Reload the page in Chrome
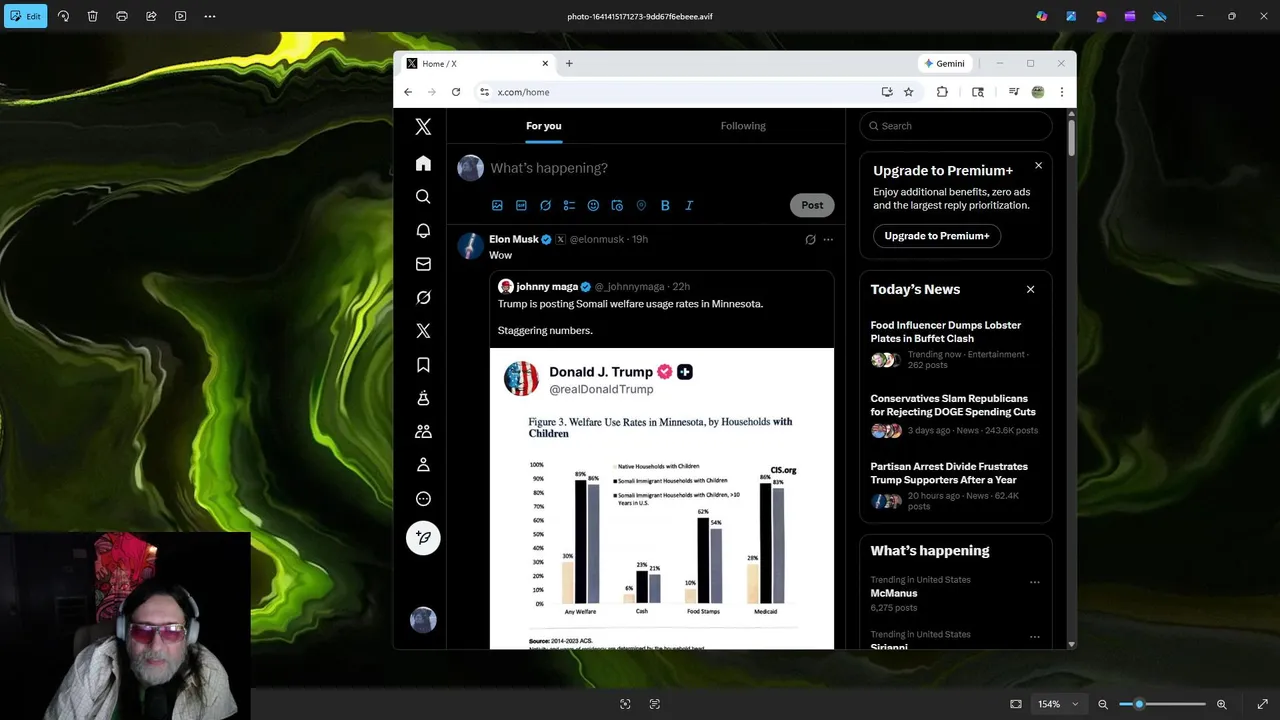This screenshot has height=720, width=1280. [x=456, y=92]
